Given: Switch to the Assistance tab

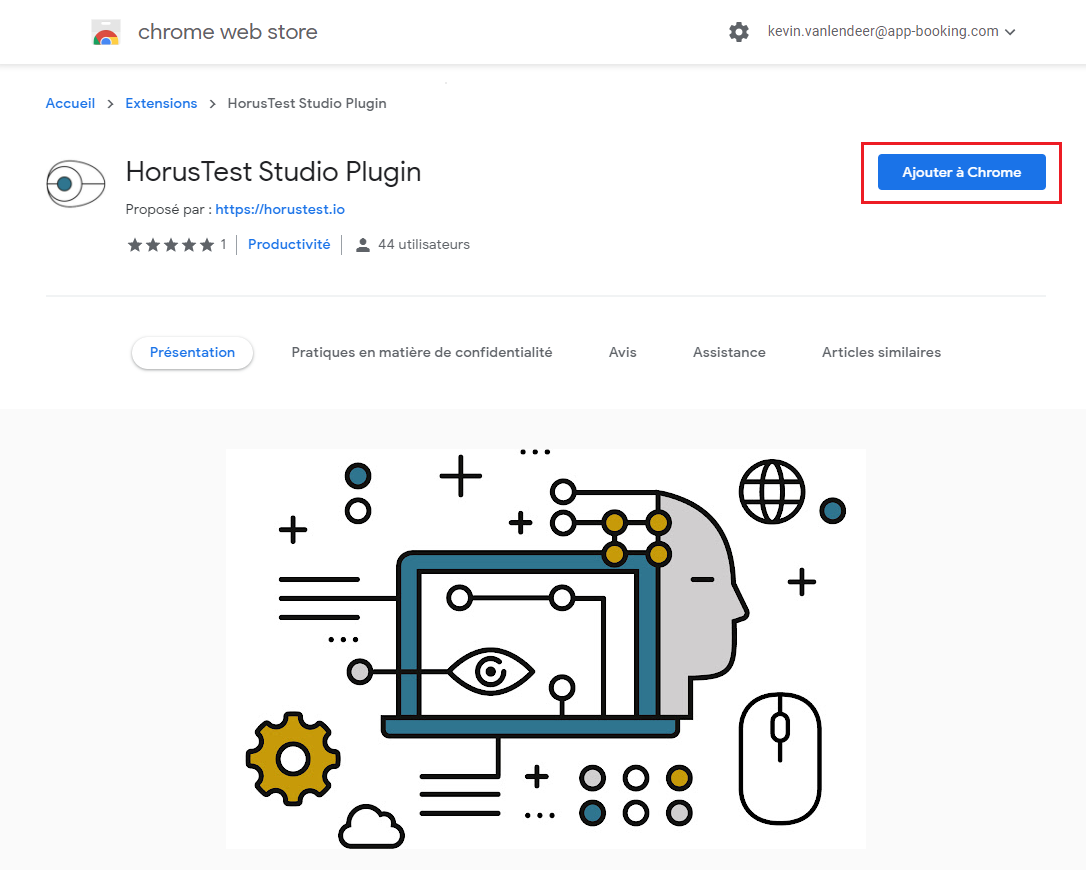Looking at the screenshot, I should coord(729,352).
